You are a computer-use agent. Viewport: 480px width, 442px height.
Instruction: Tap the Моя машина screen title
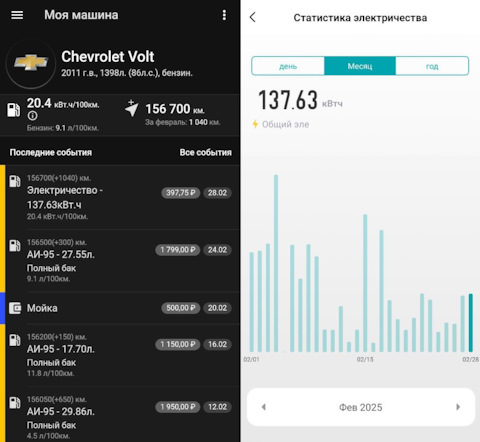(x=81, y=15)
